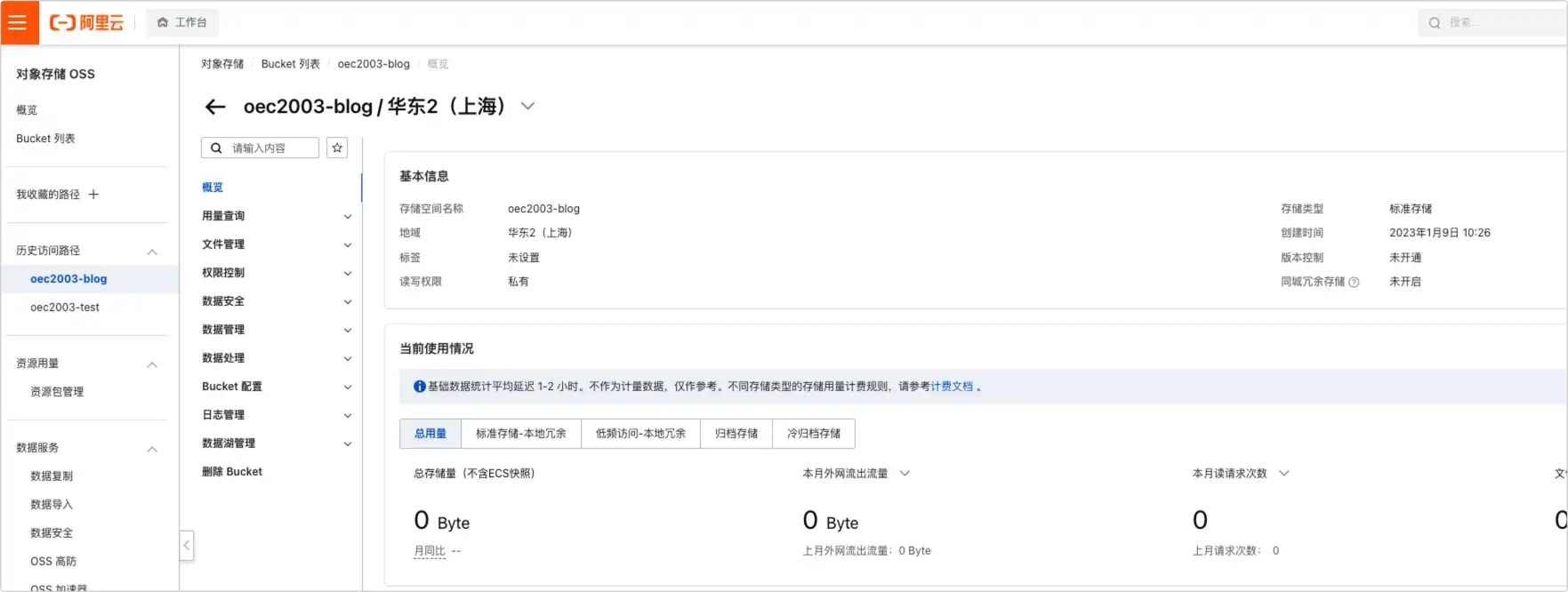
Task: Open 数据导入 in sidebar
Action: tap(52, 504)
